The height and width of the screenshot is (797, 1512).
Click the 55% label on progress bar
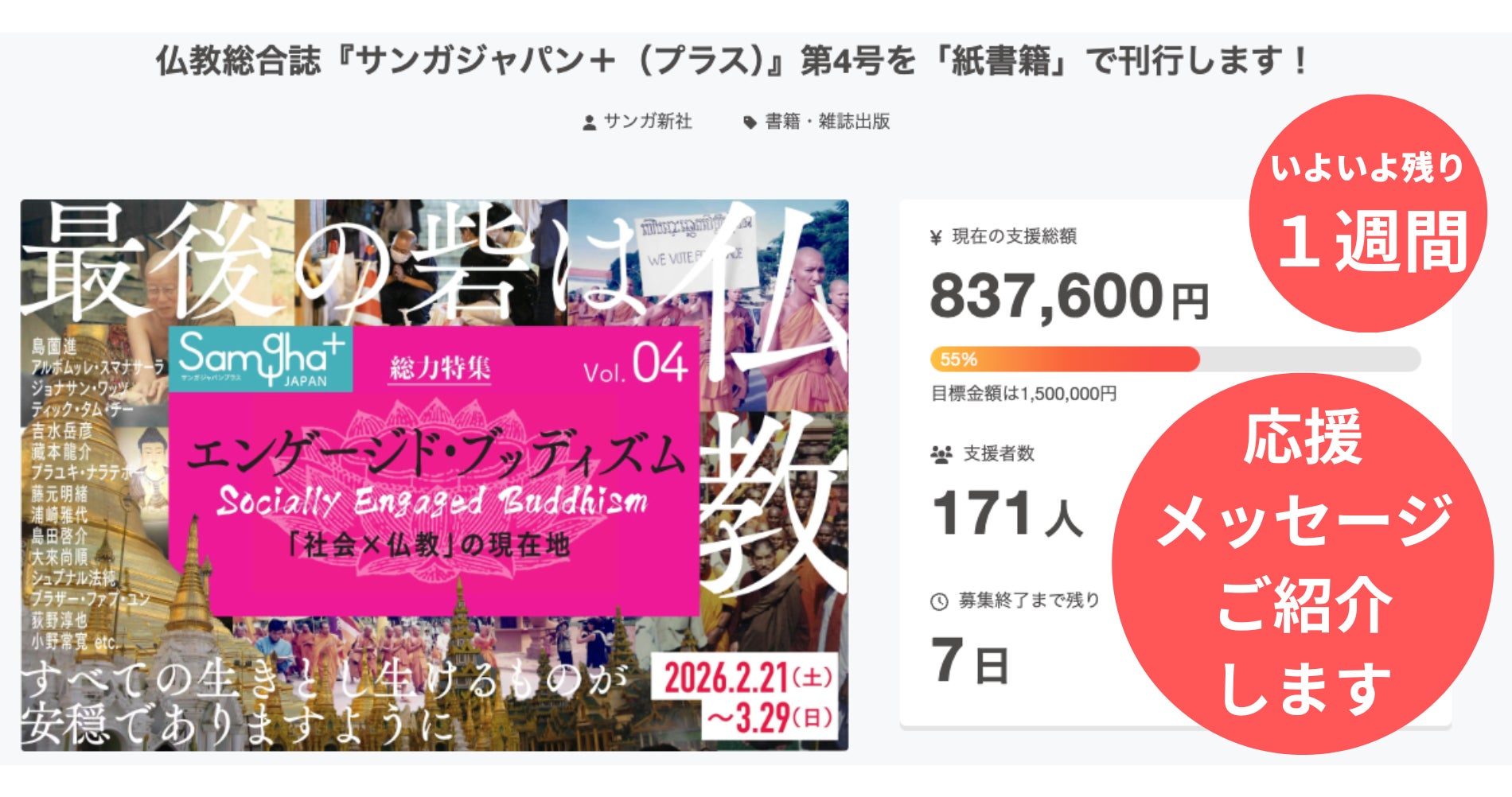[x=958, y=360]
